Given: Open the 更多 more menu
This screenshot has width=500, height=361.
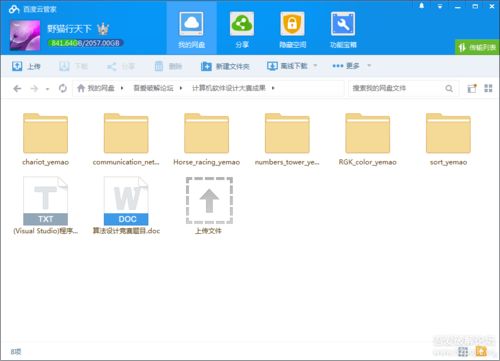Looking at the screenshot, I should [346, 66].
